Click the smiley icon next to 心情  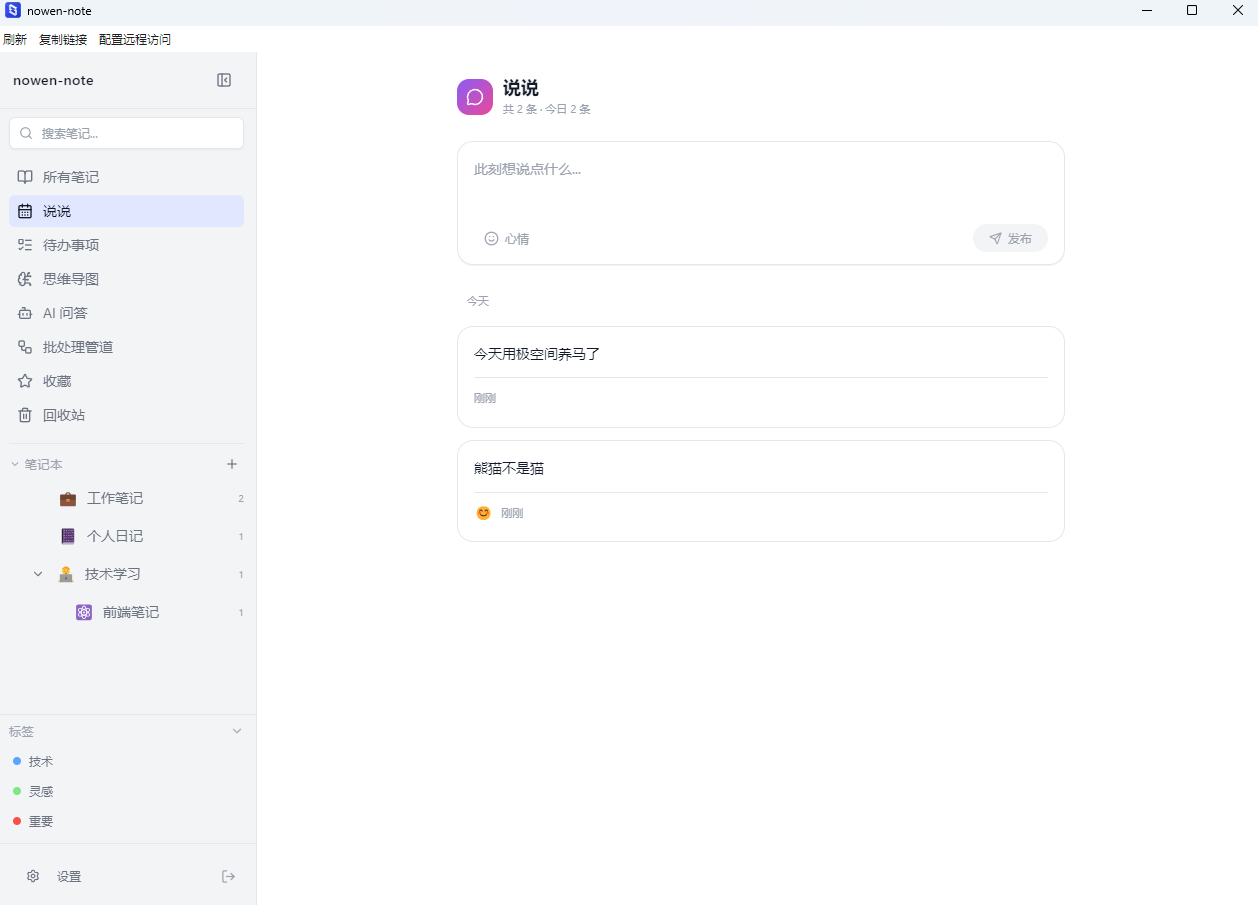pyautogui.click(x=491, y=239)
